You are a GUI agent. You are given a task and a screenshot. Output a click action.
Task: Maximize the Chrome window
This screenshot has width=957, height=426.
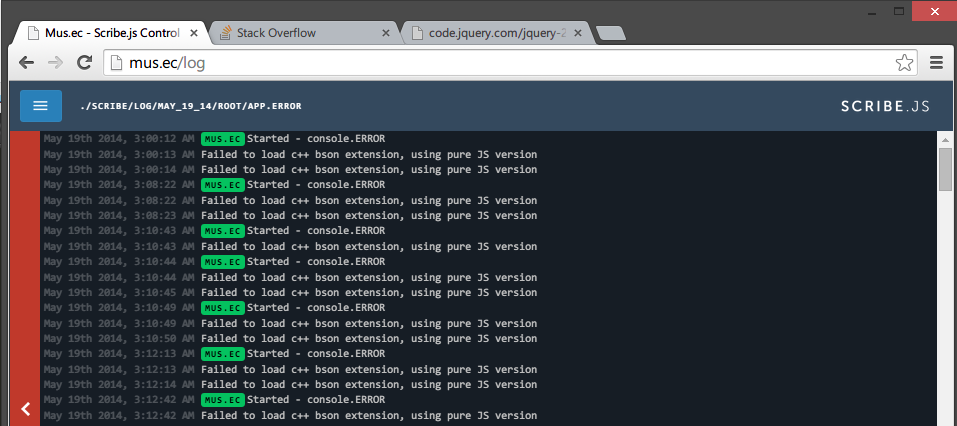(x=898, y=11)
